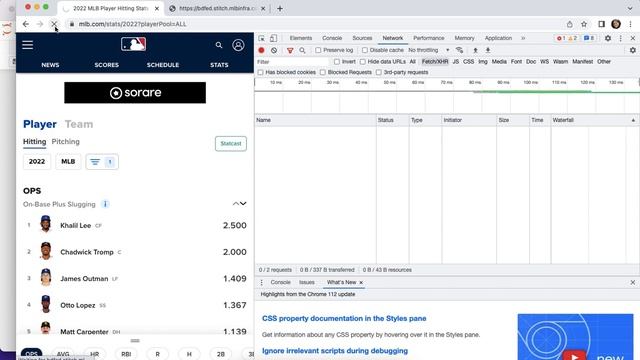
Task: Open DevTools settings gear
Action: click(x=608, y=38)
